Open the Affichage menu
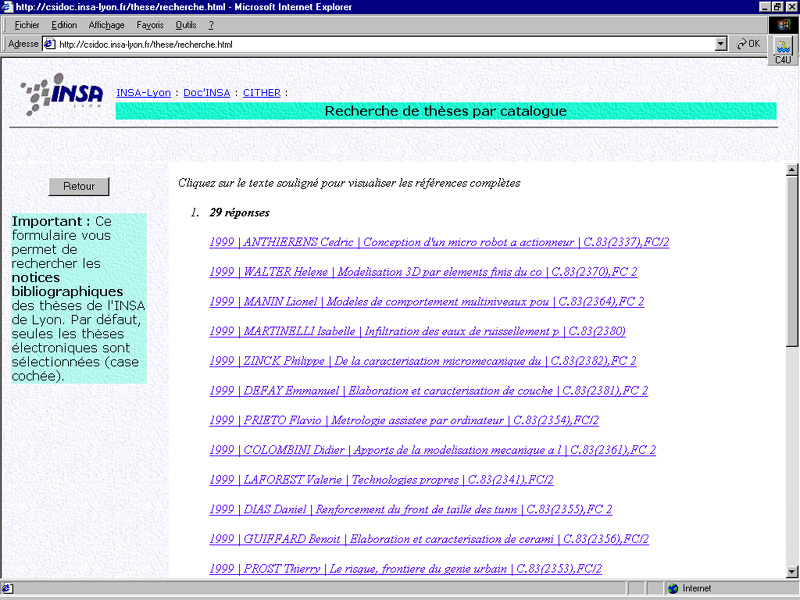Image resolution: width=800 pixels, height=600 pixels. pyautogui.click(x=106, y=25)
